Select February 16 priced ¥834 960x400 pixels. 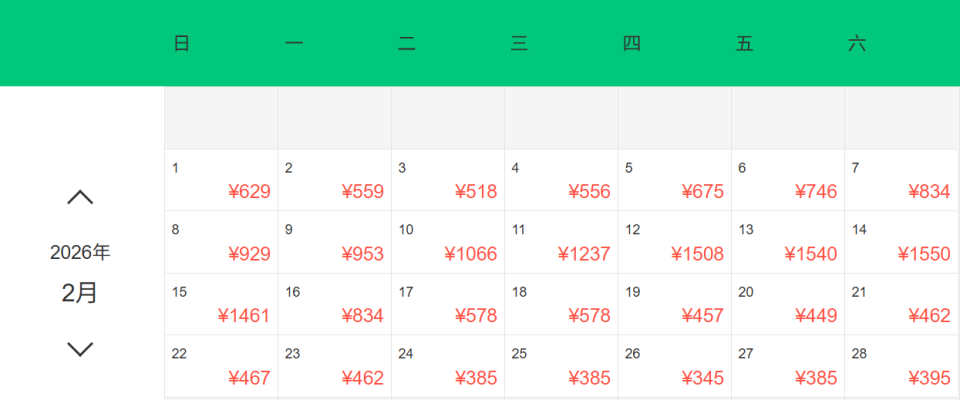point(334,305)
